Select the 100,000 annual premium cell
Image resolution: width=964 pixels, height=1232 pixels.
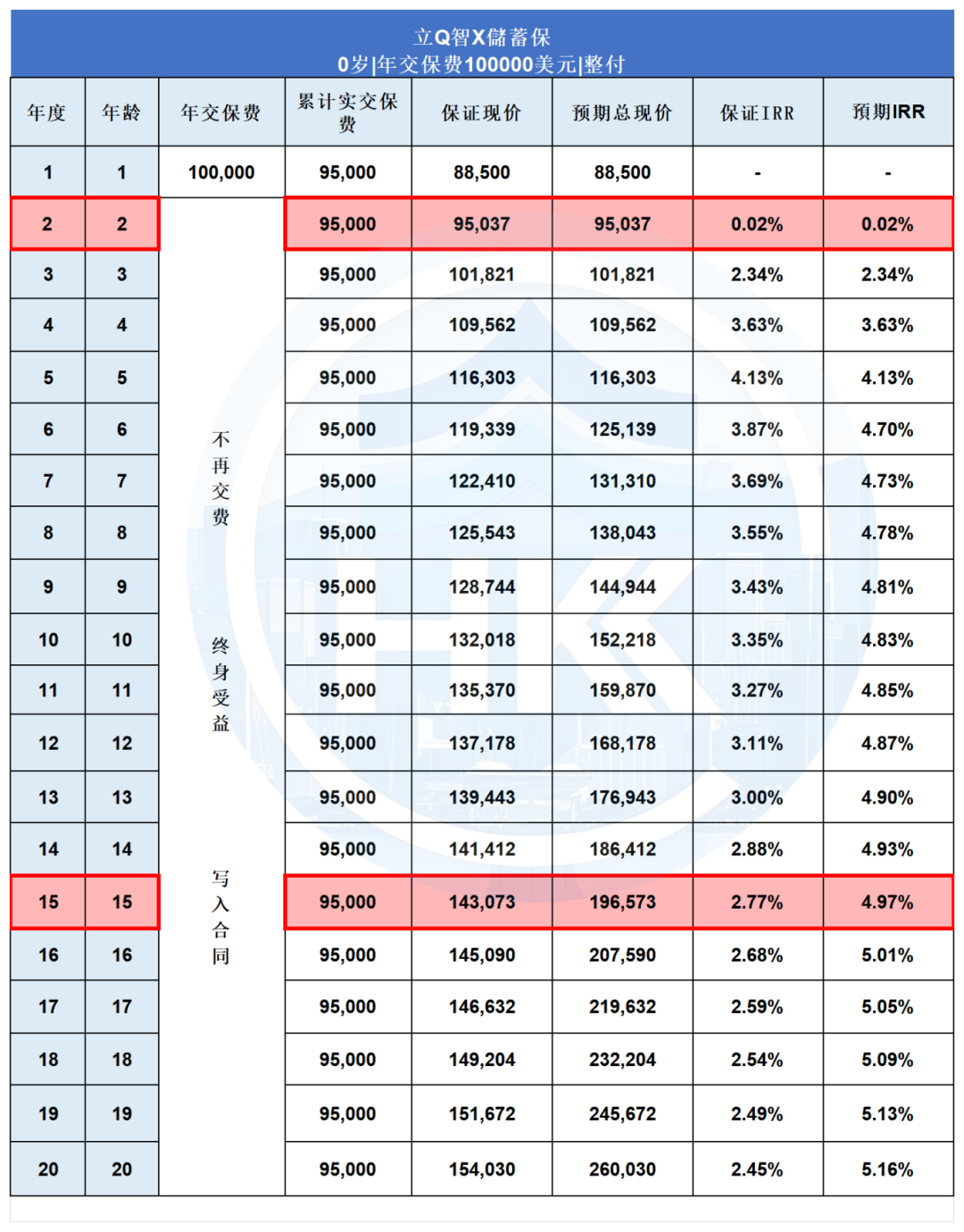(x=221, y=172)
